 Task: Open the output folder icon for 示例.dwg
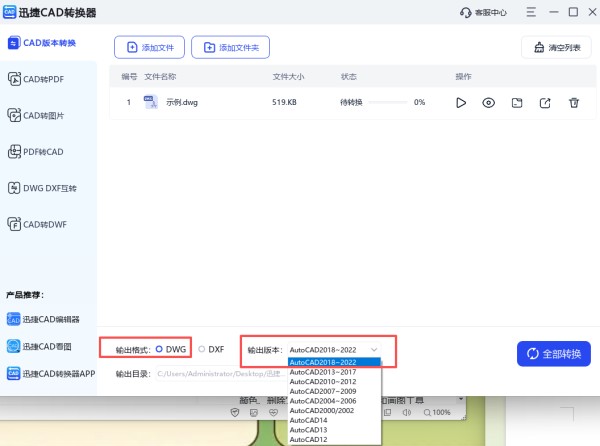click(517, 102)
